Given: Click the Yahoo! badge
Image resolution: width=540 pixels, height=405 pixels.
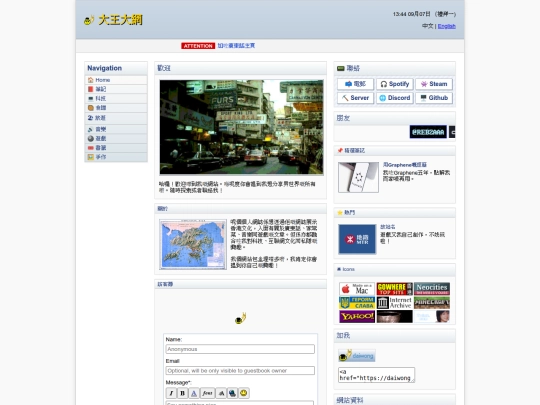Looking at the screenshot, I should (357, 316).
